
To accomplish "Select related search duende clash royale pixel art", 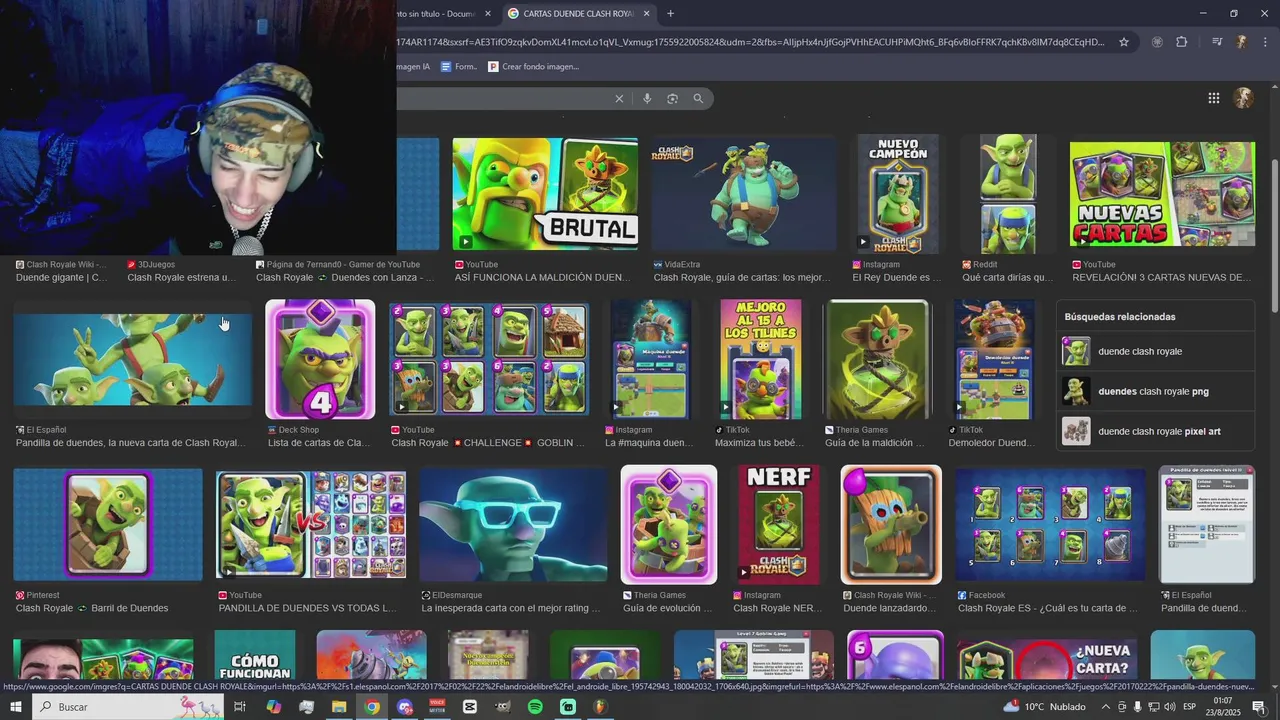I will 1155,431.
